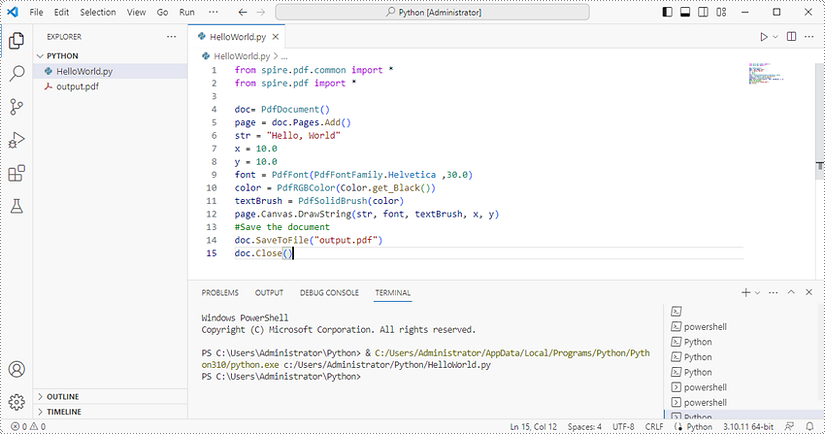The width and height of the screenshot is (825, 434).
Task: Click errors and warnings count in status bar
Action: 28,427
